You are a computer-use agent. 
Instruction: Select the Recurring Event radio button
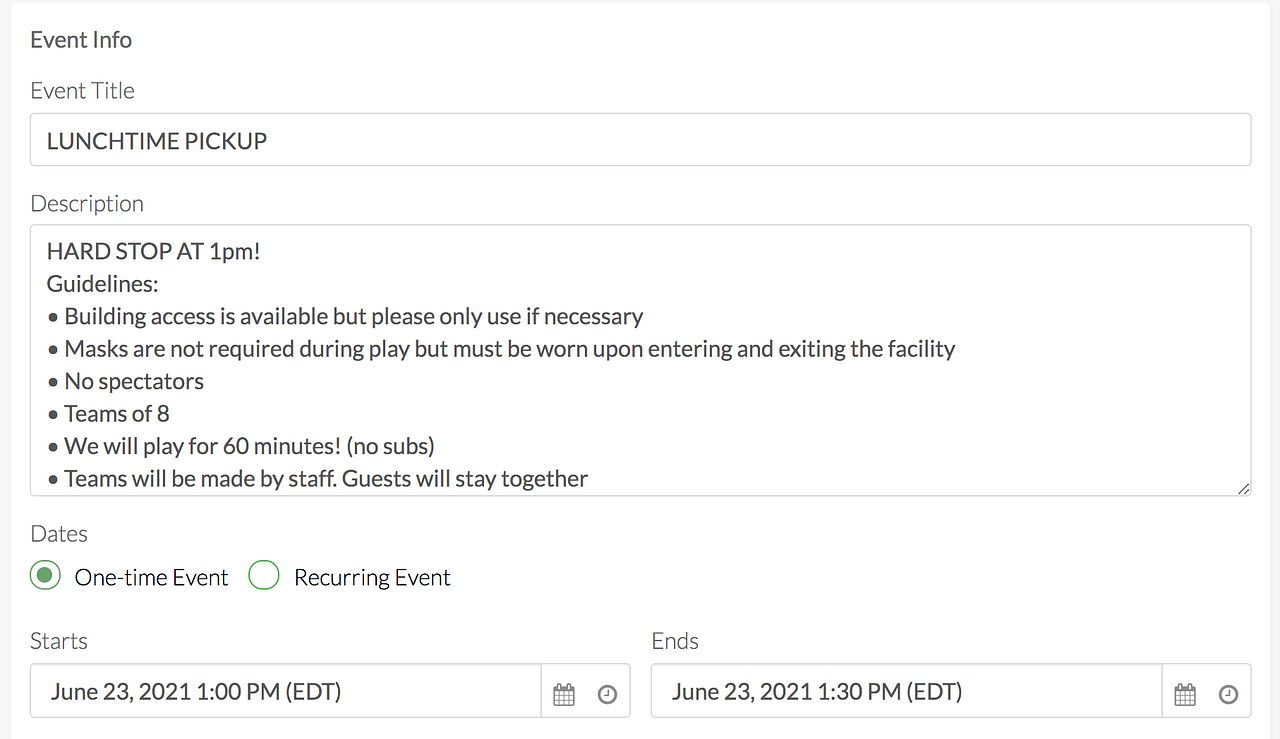click(264, 576)
